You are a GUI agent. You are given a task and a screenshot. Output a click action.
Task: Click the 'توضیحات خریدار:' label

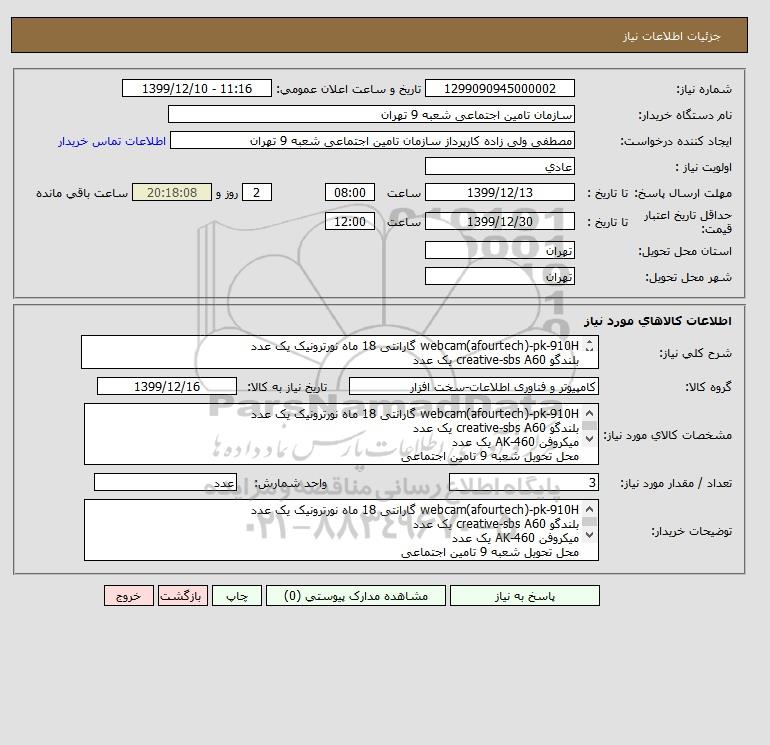[x=691, y=531]
